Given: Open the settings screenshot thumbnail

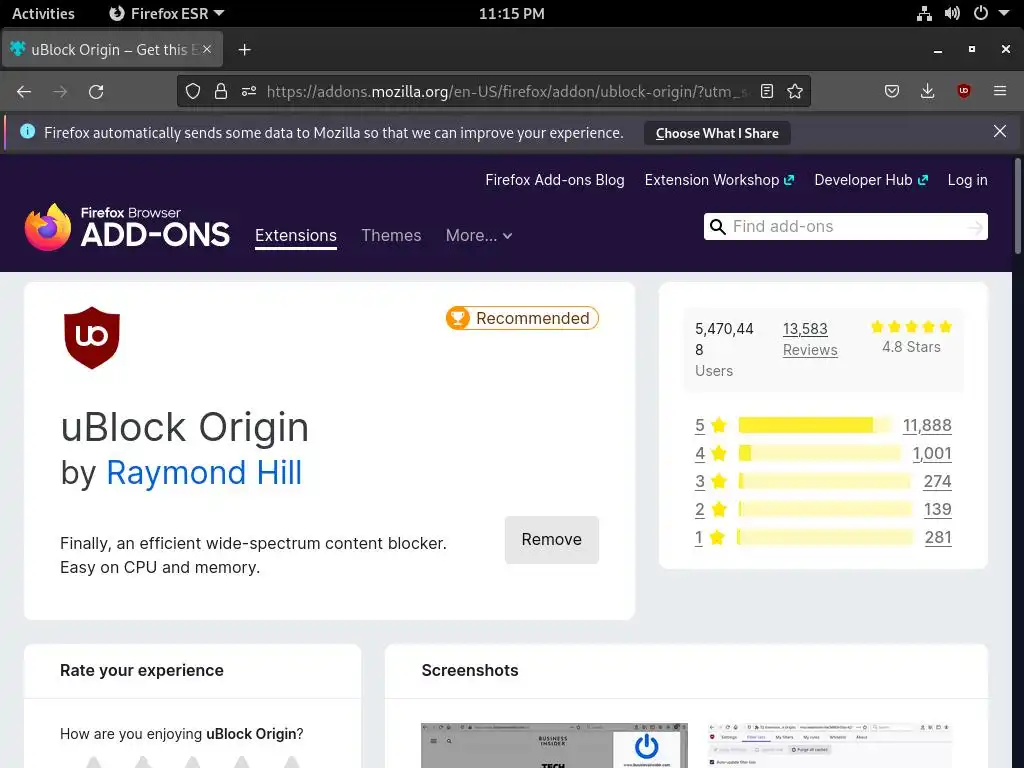Looking at the screenshot, I should (x=830, y=745).
